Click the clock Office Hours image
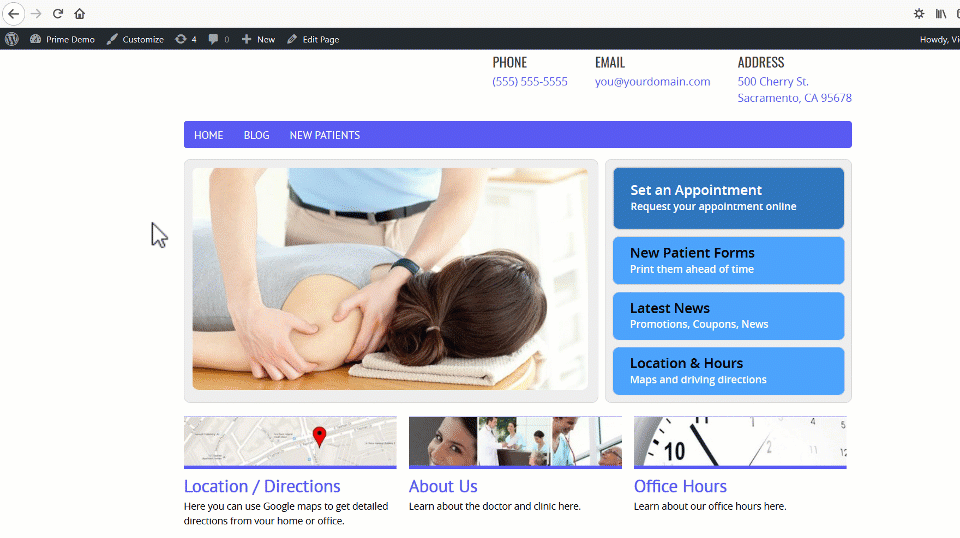 [740, 441]
